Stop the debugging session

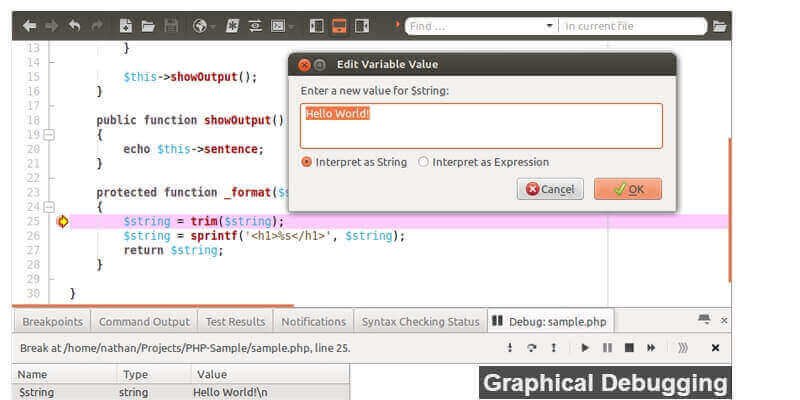(629, 348)
